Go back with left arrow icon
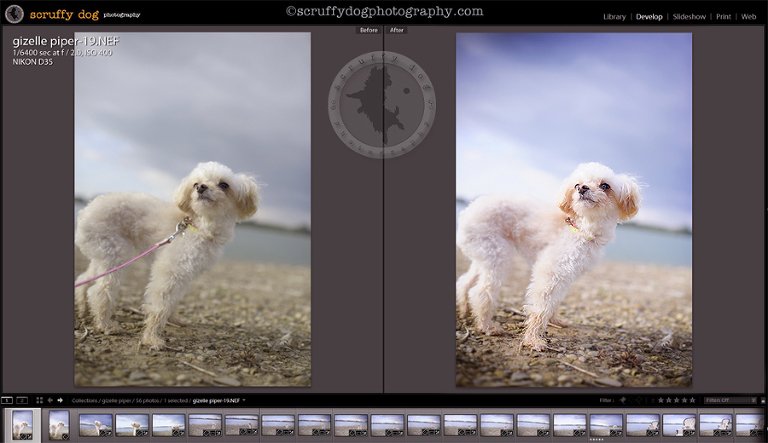The width and height of the screenshot is (768, 443). click(50, 400)
